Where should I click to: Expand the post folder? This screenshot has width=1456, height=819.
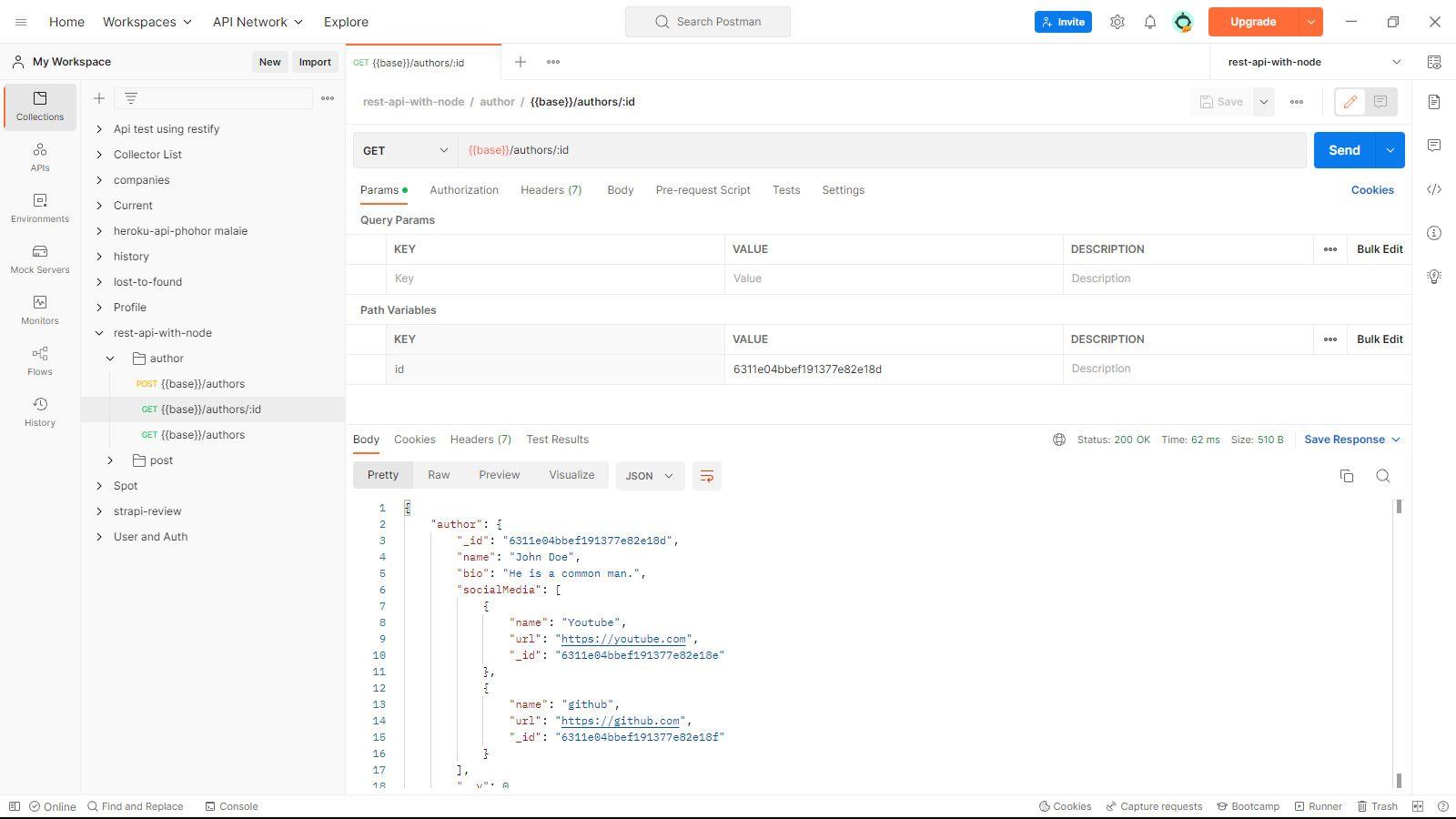(110, 460)
